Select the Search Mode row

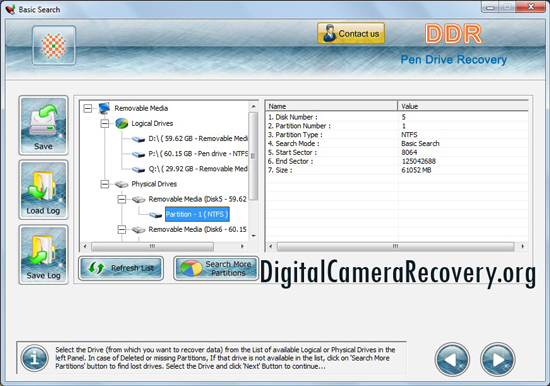tap(397, 144)
